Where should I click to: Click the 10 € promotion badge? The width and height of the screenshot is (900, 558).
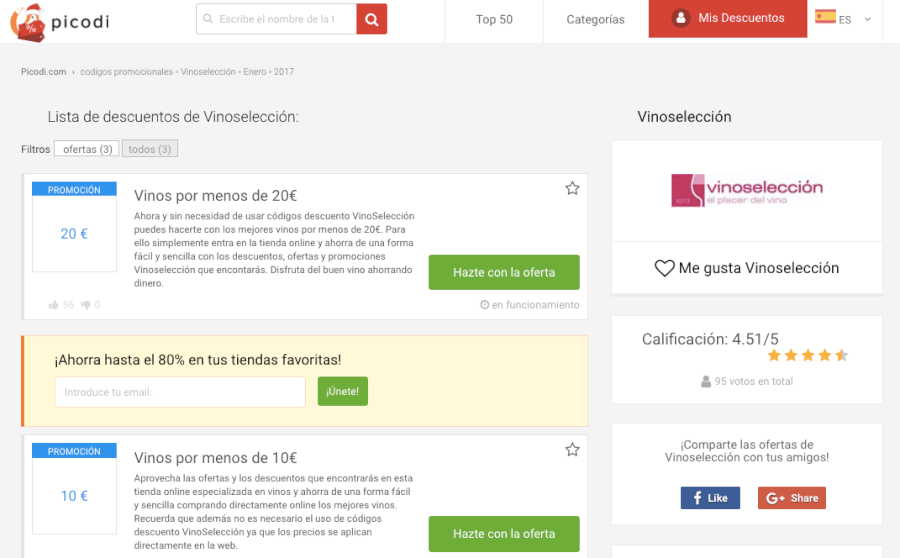(x=74, y=489)
